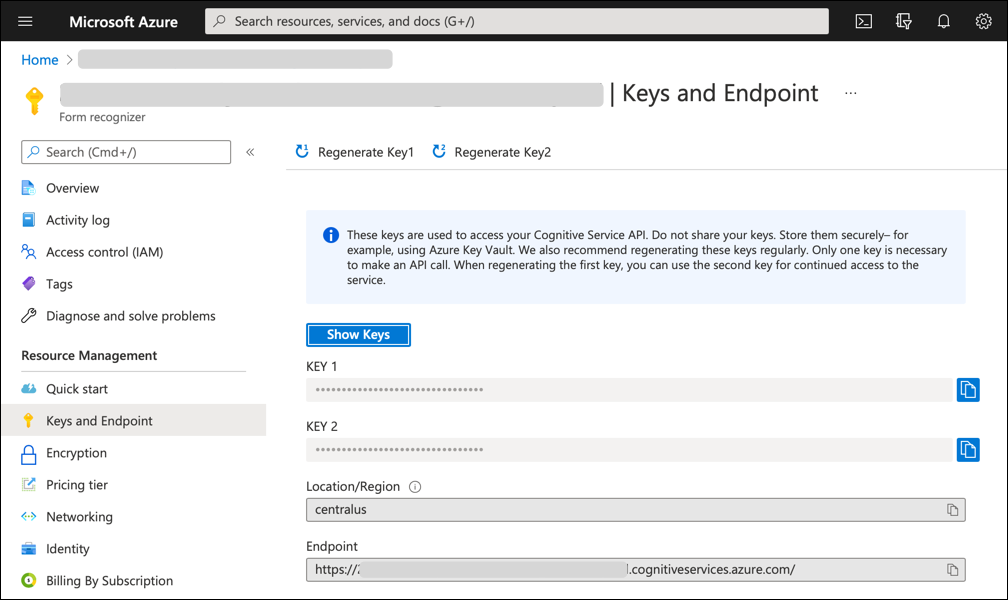This screenshot has width=1008, height=600.
Task: Open the portal settings gear
Action: (983, 21)
